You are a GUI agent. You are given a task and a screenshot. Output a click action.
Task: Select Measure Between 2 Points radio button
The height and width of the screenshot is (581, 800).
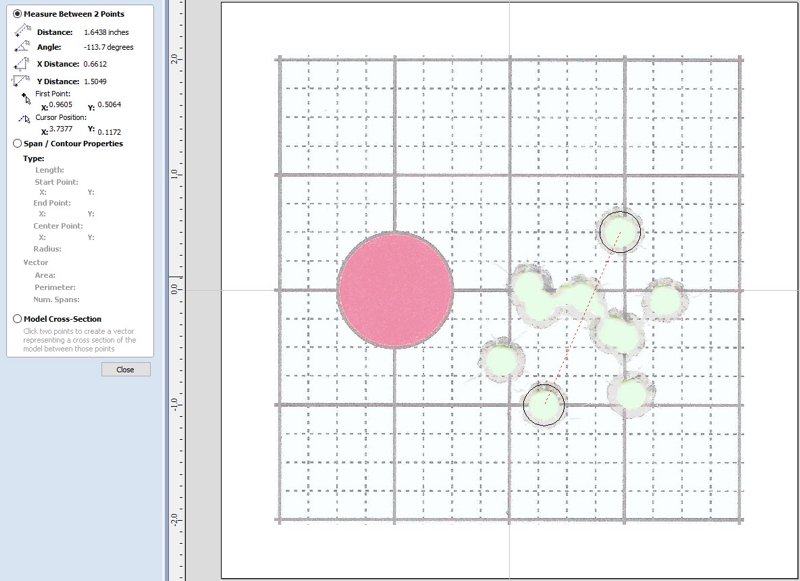[x=17, y=14]
